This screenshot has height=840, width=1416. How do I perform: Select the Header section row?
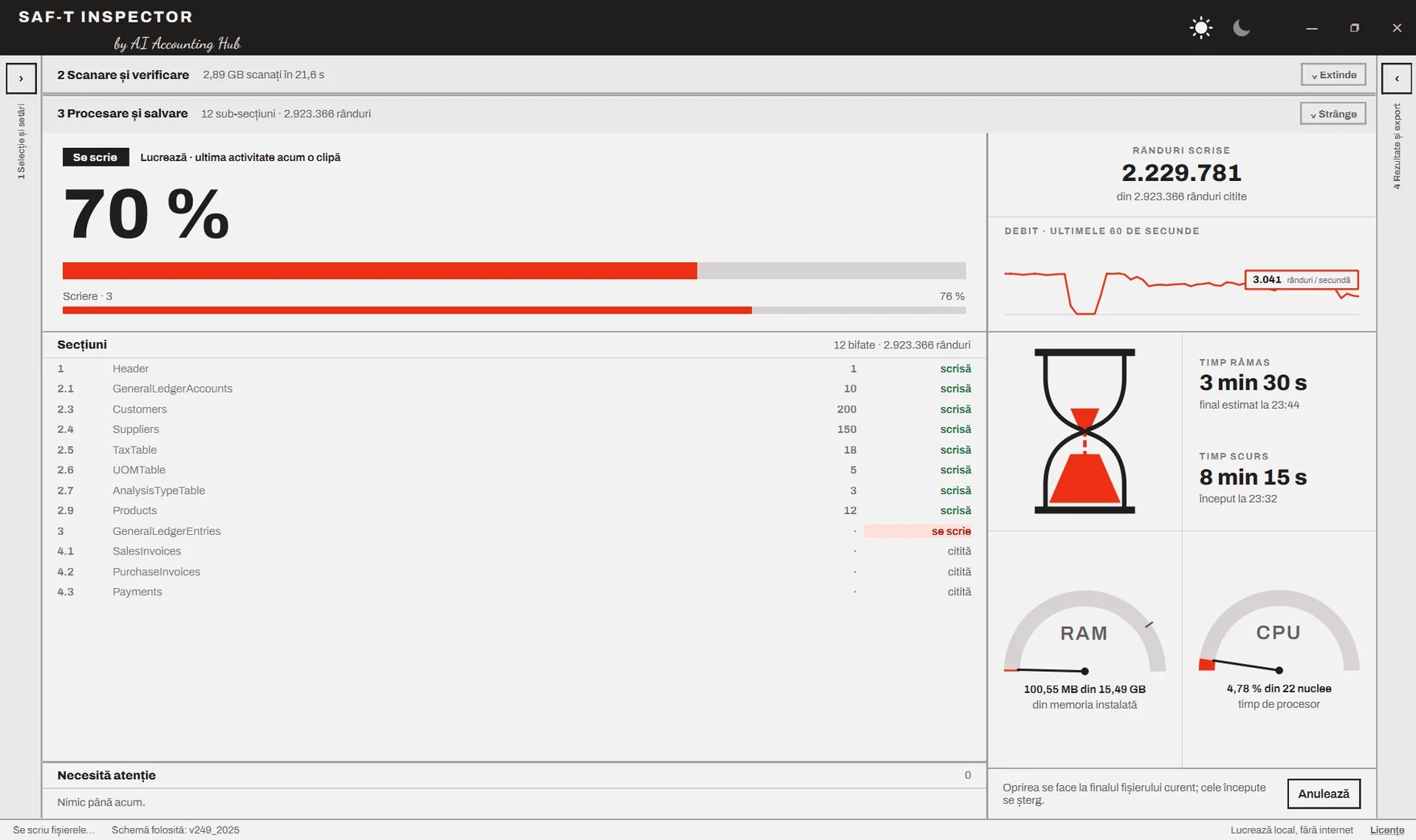pyautogui.click(x=514, y=369)
